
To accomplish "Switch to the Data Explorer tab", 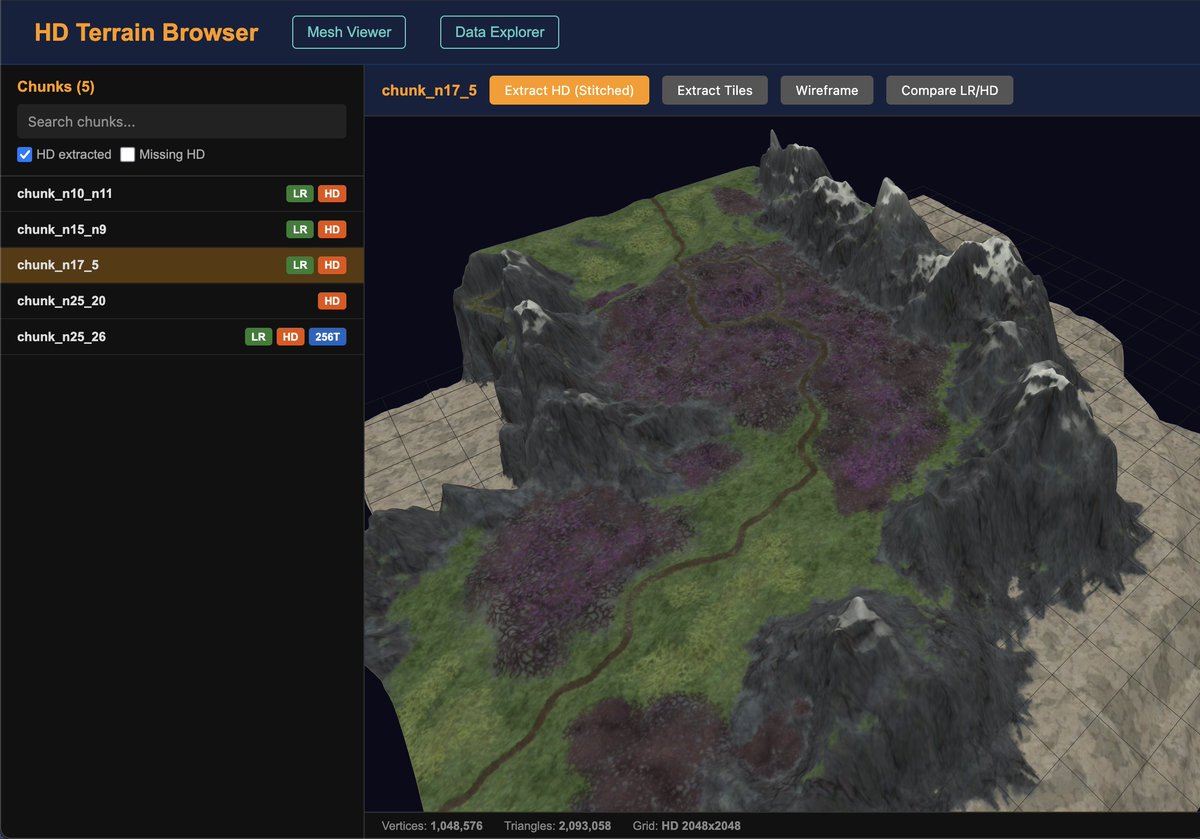I will [x=500, y=32].
